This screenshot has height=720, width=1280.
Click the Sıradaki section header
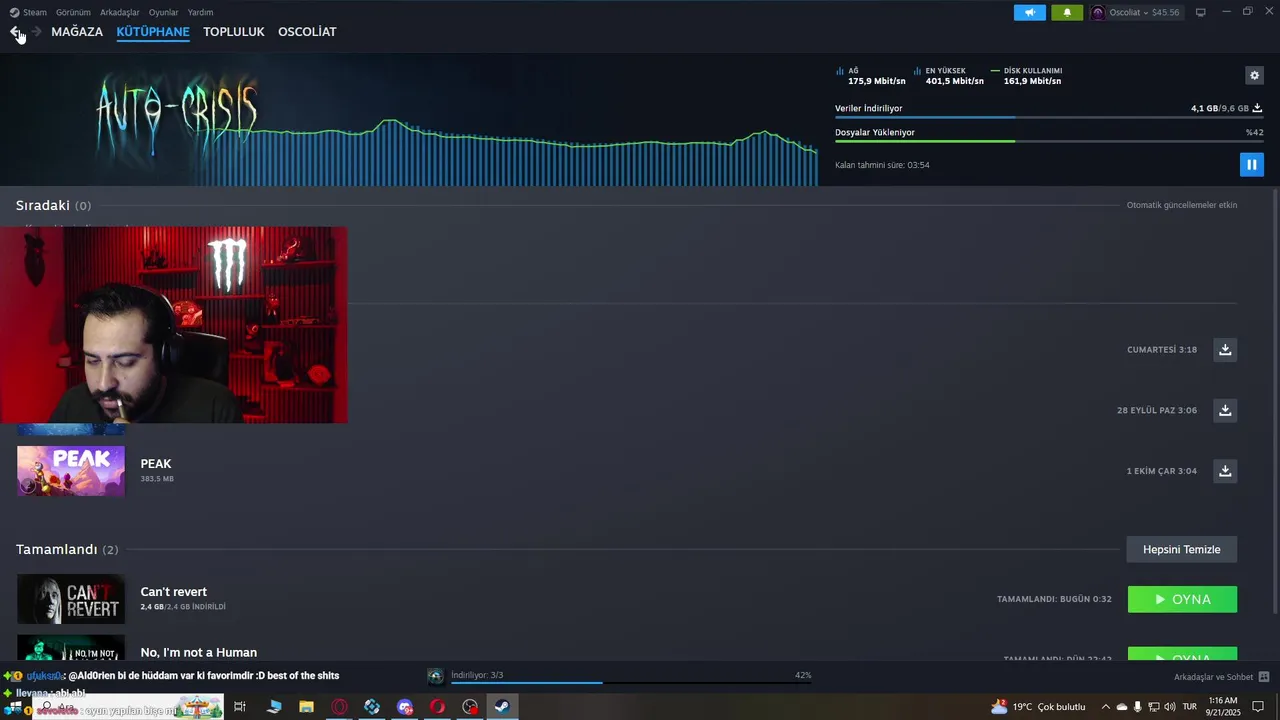[x=53, y=205]
